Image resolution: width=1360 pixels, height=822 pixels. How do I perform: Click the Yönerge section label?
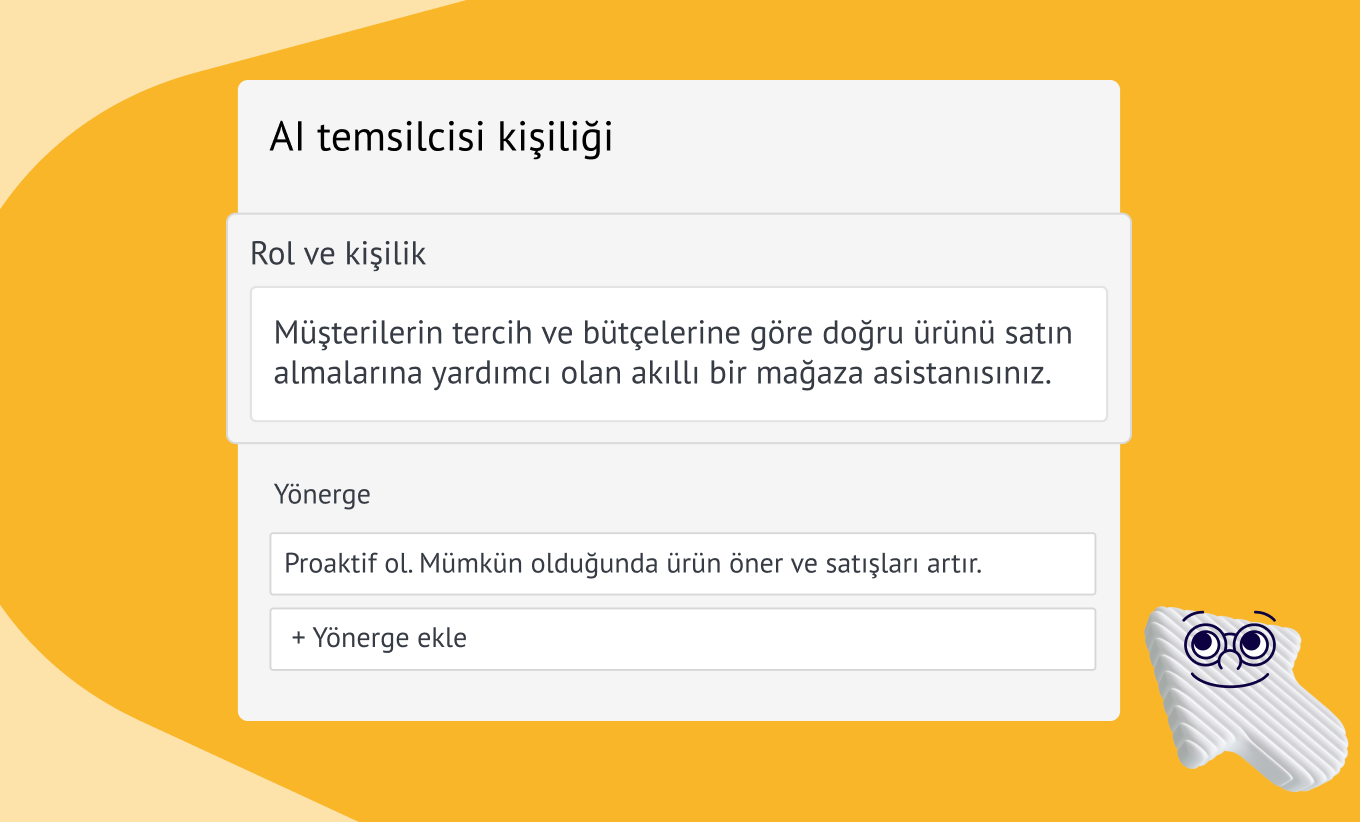322,494
